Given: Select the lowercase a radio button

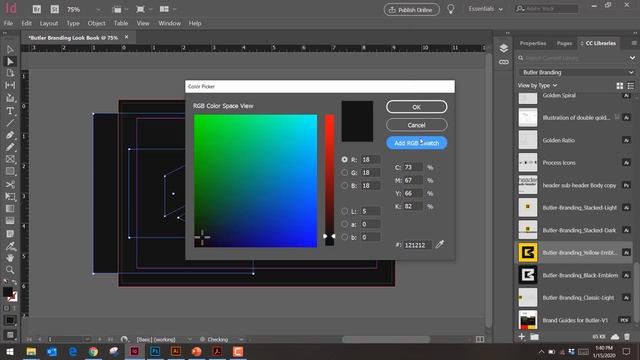Looking at the screenshot, I should pyautogui.click(x=345, y=224).
